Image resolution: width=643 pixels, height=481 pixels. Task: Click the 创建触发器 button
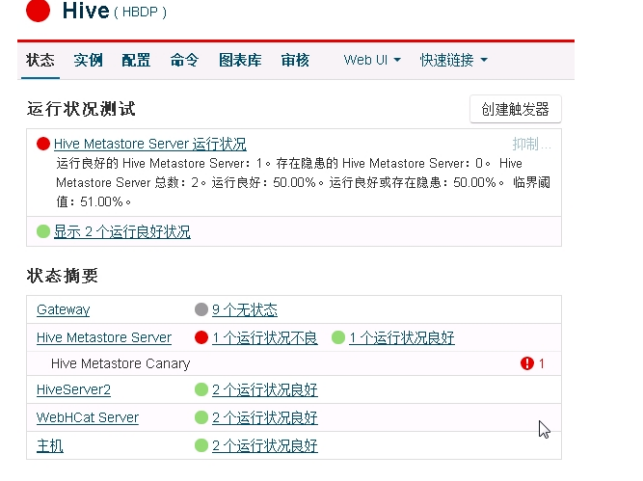[x=515, y=109]
